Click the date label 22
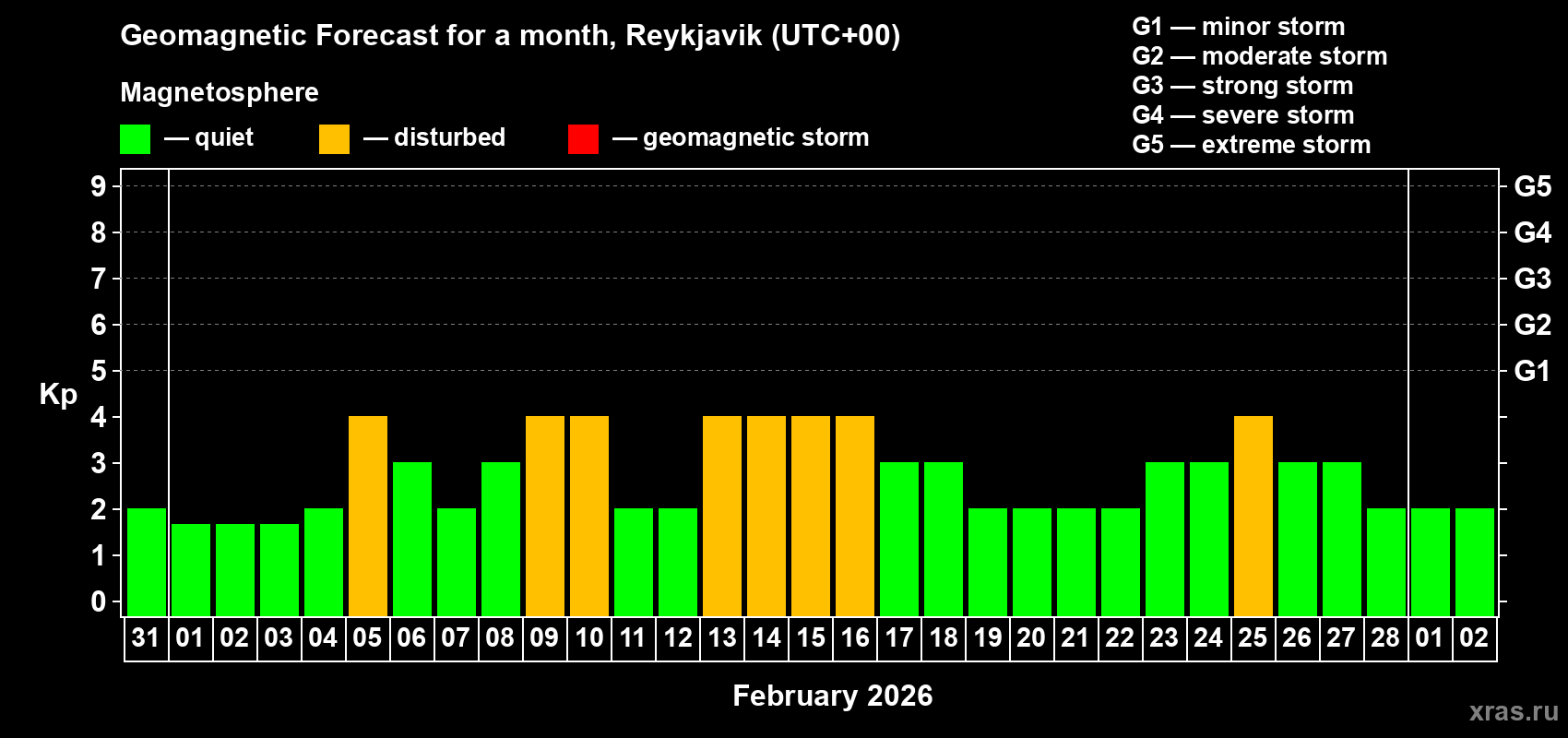The height and width of the screenshot is (738, 1568). pos(1120,637)
